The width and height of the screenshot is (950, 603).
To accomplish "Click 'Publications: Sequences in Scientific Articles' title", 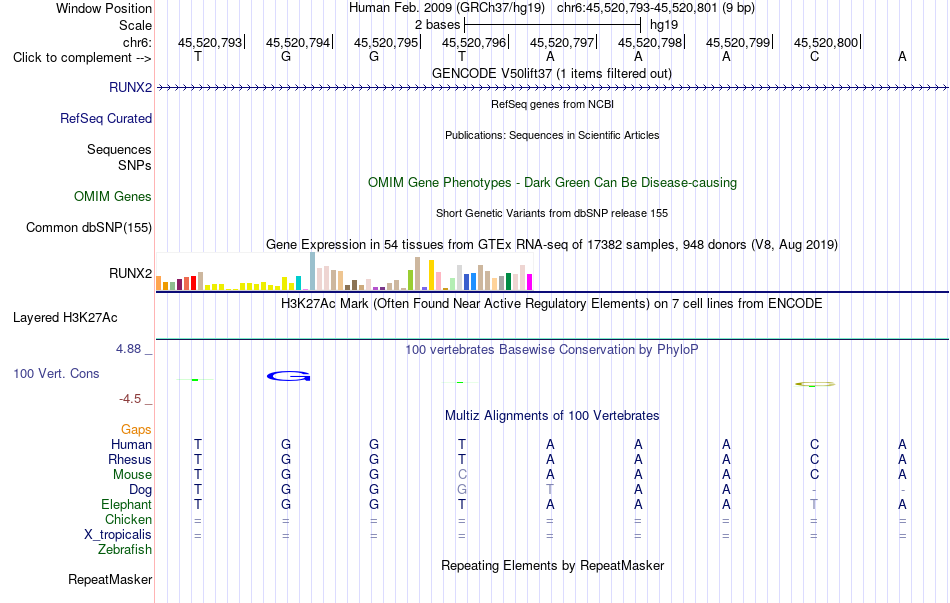I will tap(552, 135).
